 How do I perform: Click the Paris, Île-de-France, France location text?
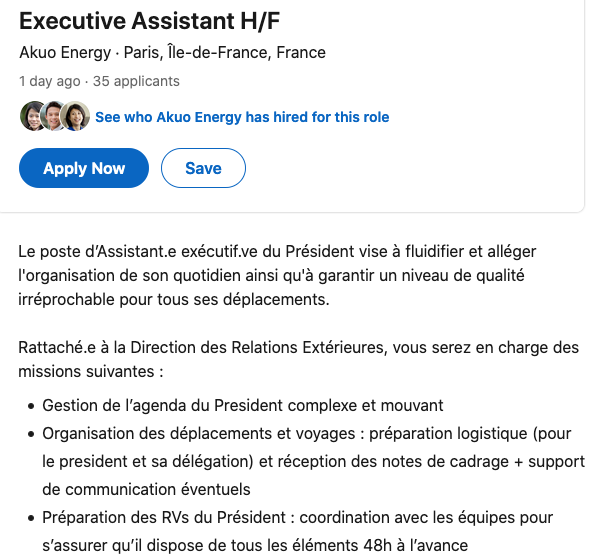click(225, 52)
